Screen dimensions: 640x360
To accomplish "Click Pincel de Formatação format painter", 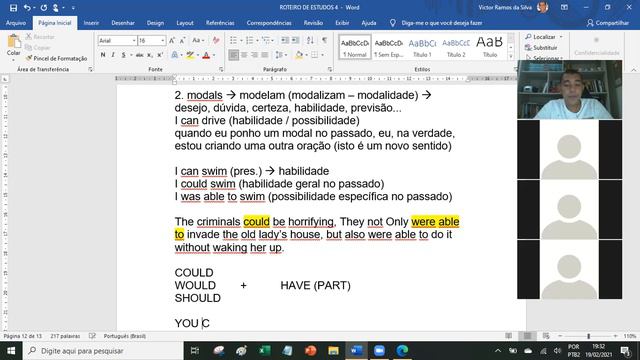I will point(56,58).
